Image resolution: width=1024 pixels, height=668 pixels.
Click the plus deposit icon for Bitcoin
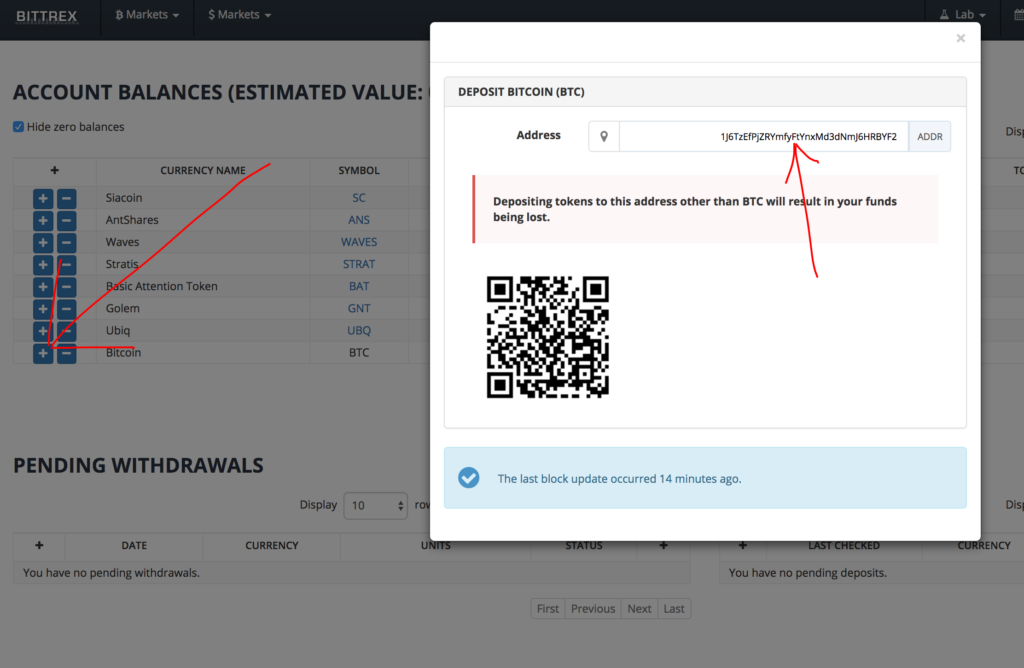point(43,353)
